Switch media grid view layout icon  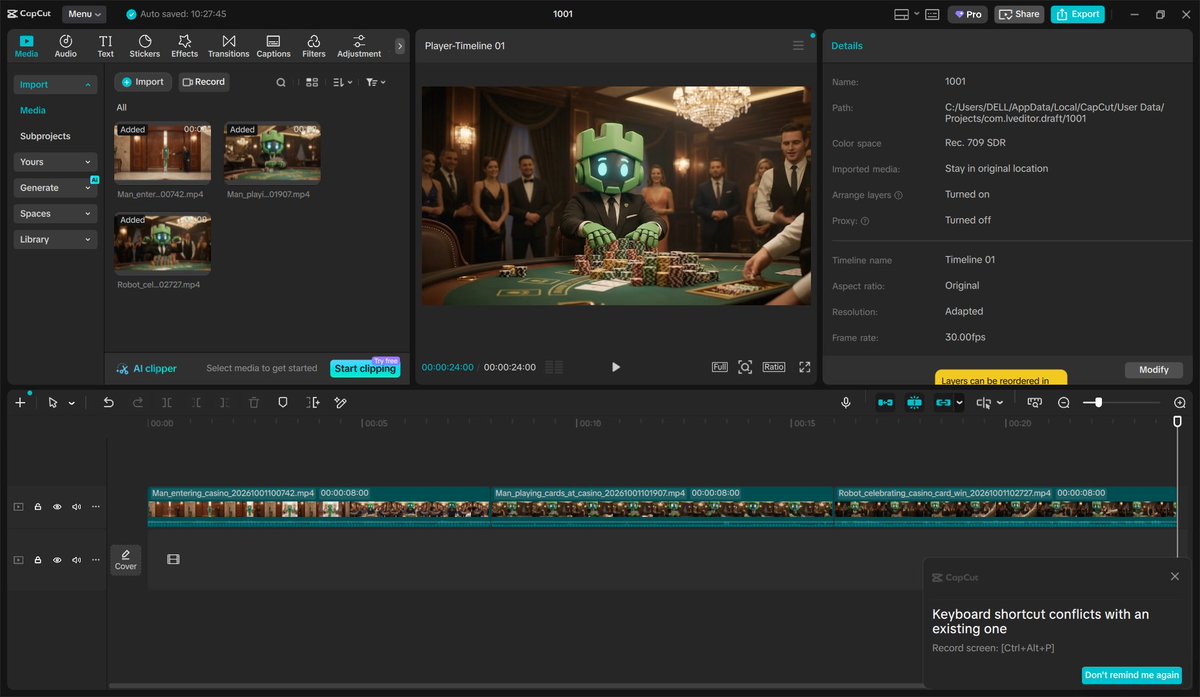pos(312,82)
